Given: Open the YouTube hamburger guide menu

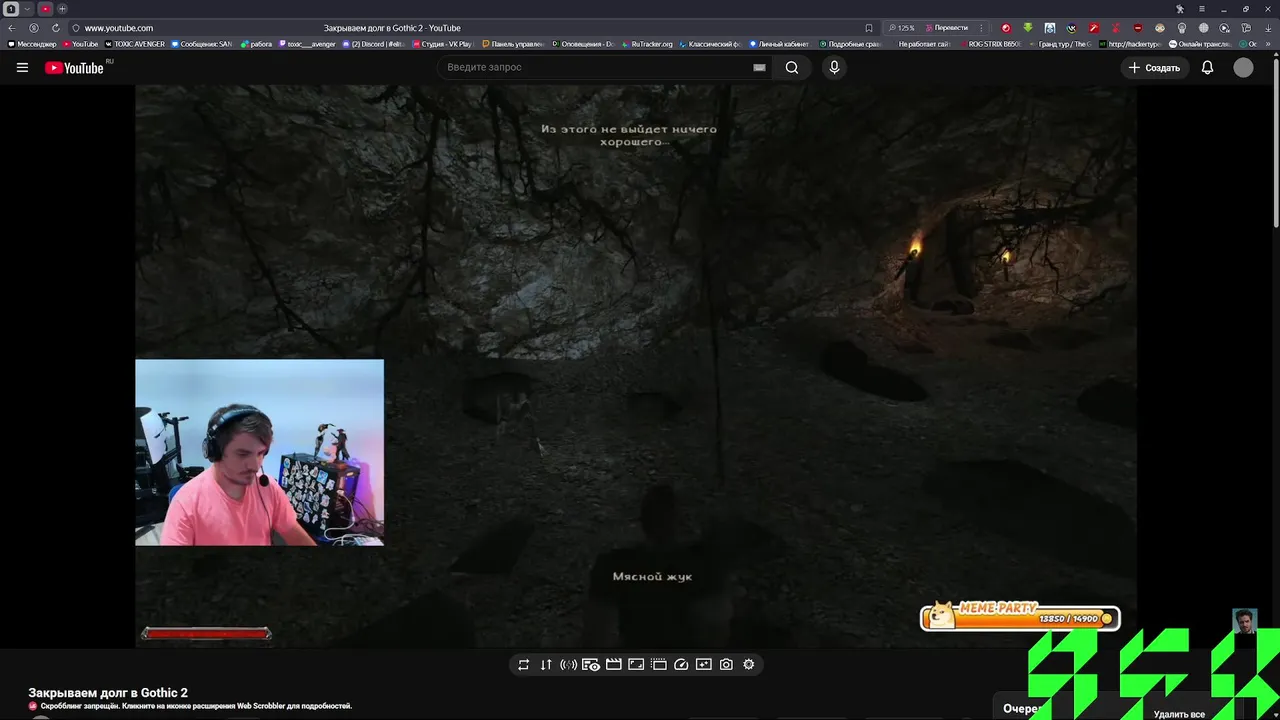Looking at the screenshot, I should pos(22,67).
